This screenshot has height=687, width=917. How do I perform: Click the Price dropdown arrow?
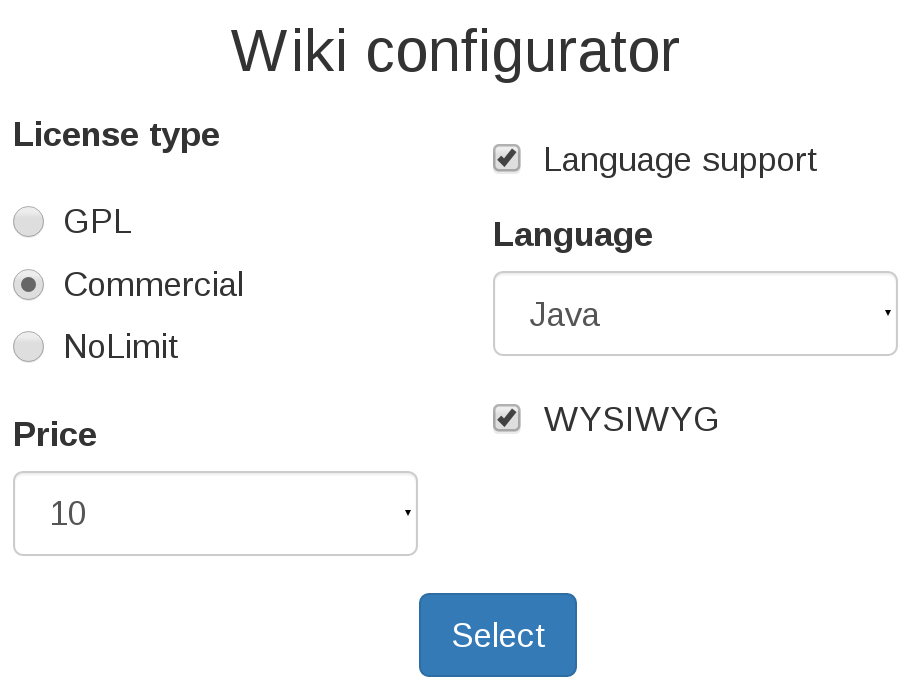[408, 513]
